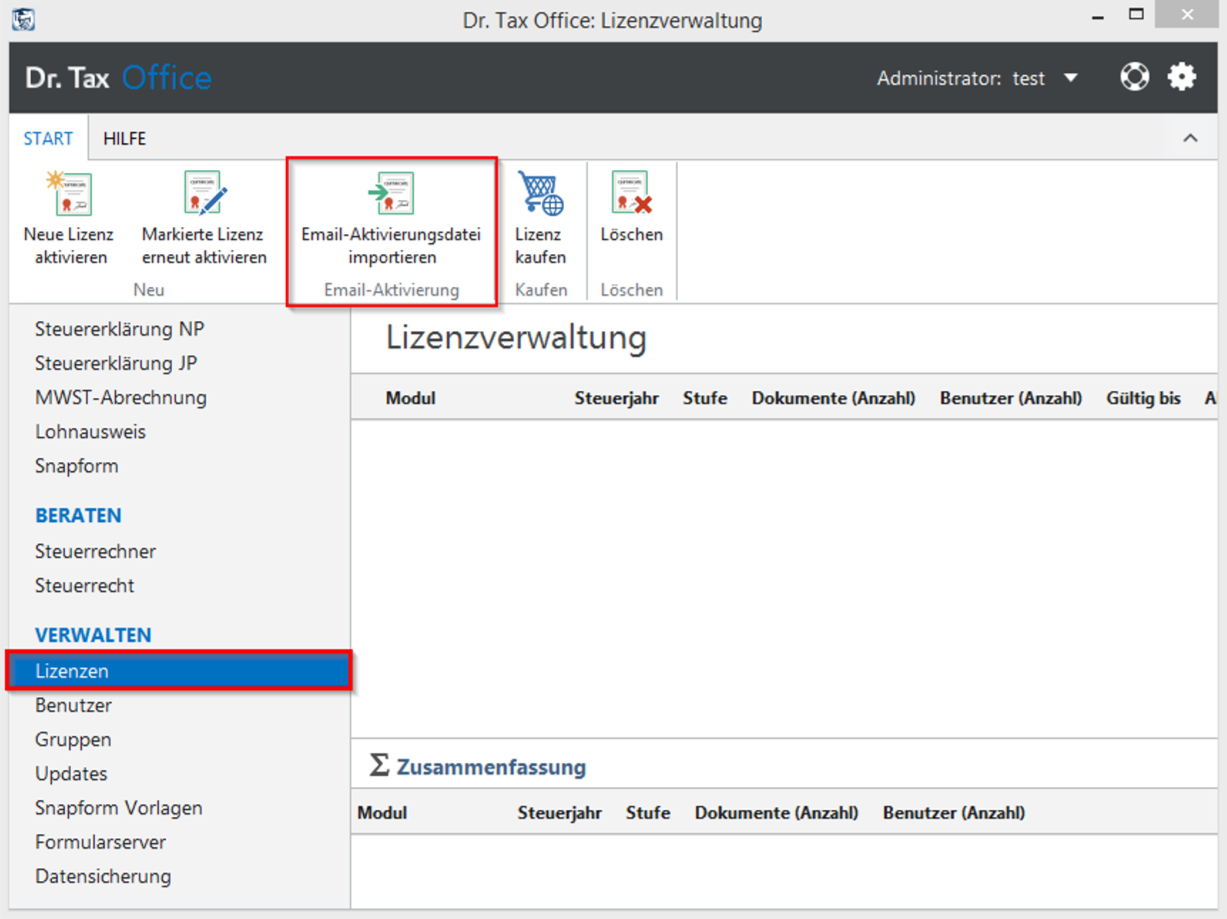This screenshot has height=919, width=1227.
Task: Open the Lizenz kaufen shopping cart
Action: coord(541,193)
